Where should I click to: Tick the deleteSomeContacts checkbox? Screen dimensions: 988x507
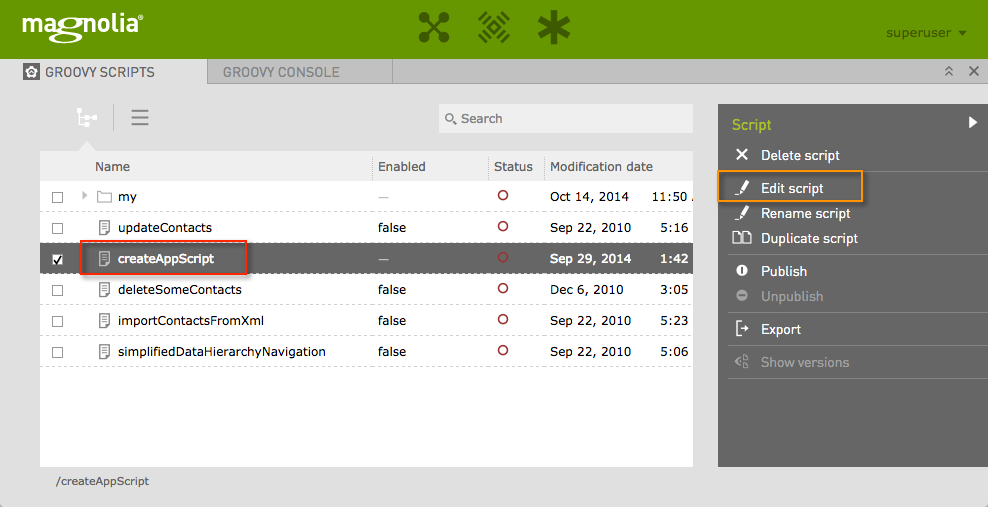coord(57,290)
